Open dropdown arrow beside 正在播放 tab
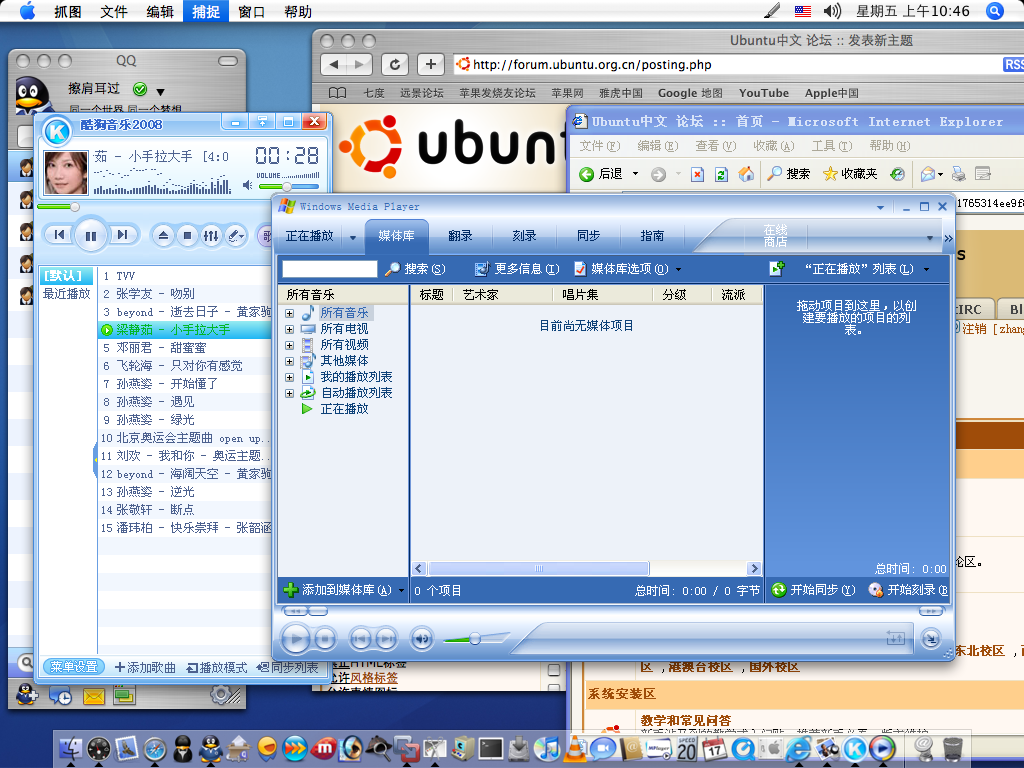 (353, 238)
